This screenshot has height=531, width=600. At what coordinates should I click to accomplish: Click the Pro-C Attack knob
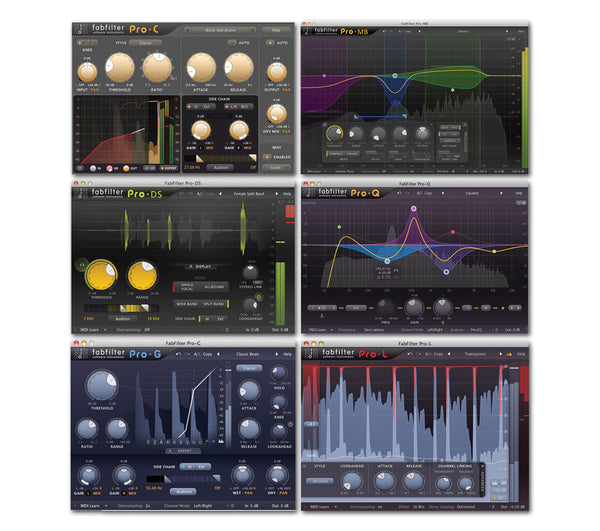[202, 67]
